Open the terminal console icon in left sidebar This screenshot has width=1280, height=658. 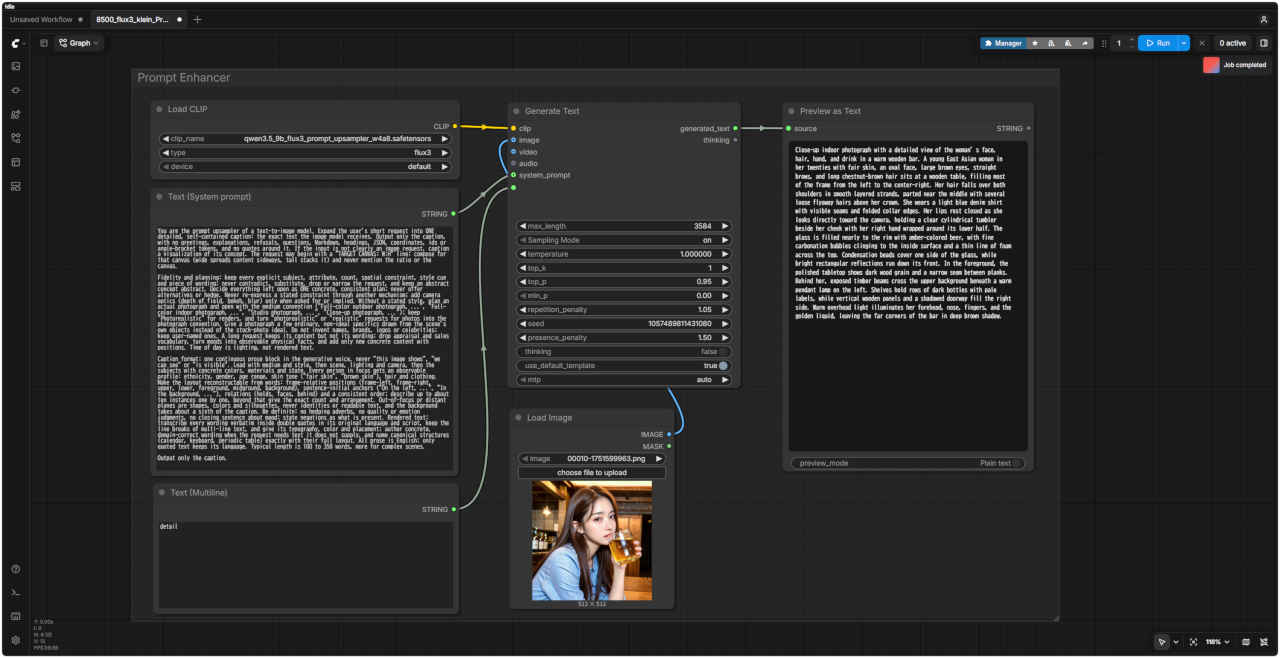coord(16,593)
